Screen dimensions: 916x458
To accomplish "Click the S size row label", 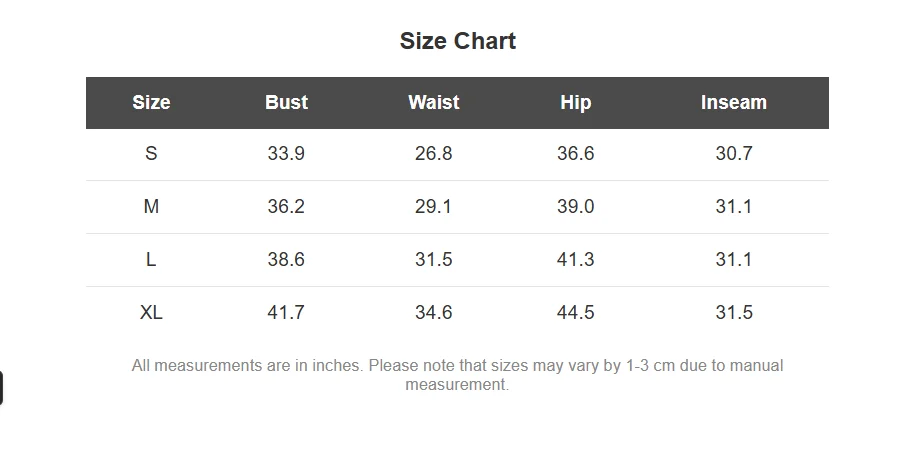I will point(151,154).
